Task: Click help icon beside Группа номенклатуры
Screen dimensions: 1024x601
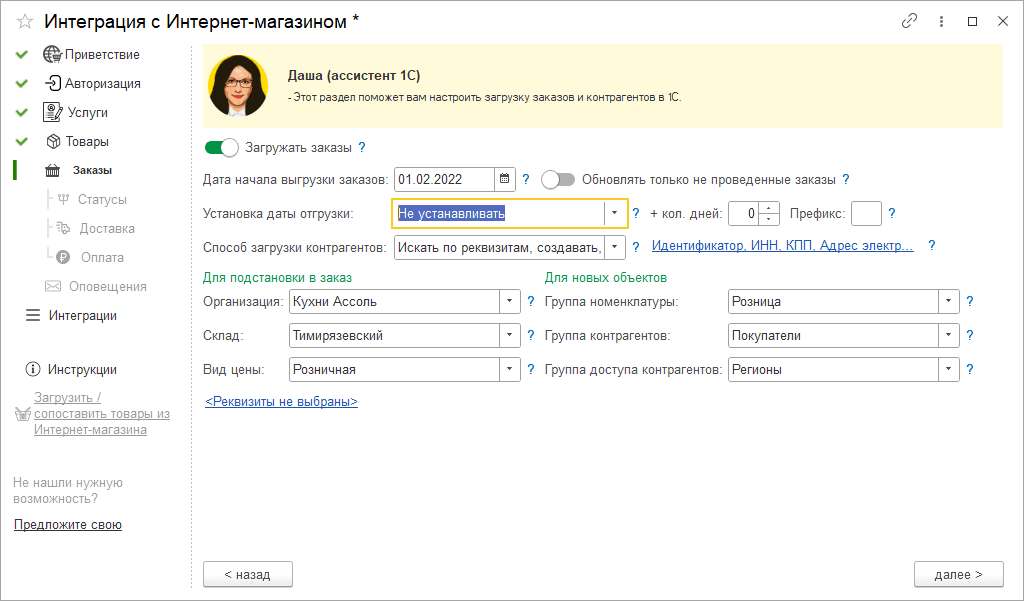Action: pos(969,301)
